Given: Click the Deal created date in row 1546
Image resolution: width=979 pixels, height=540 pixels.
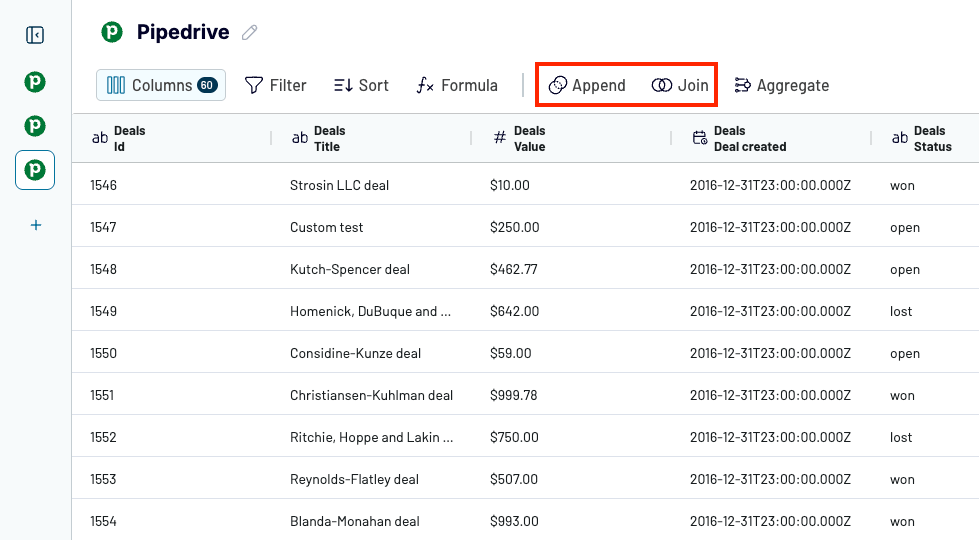Looking at the screenshot, I should (x=770, y=185).
